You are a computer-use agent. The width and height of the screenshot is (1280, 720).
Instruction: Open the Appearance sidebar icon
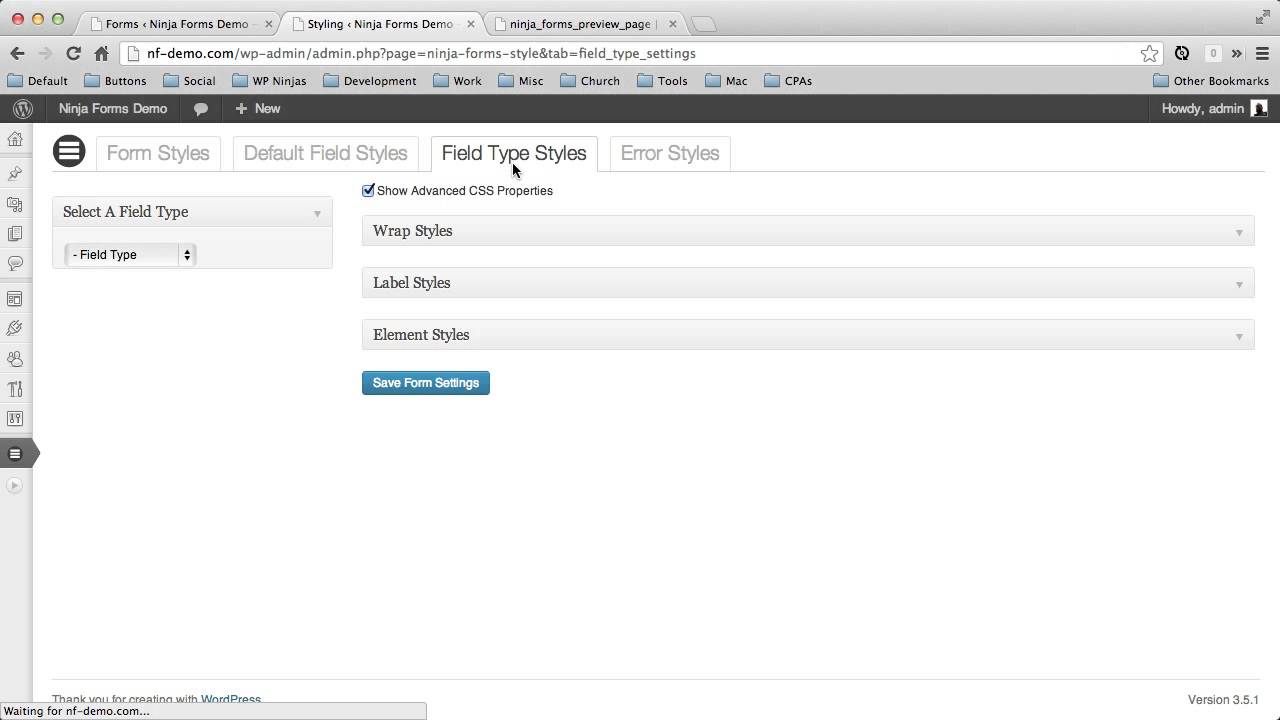pos(15,299)
